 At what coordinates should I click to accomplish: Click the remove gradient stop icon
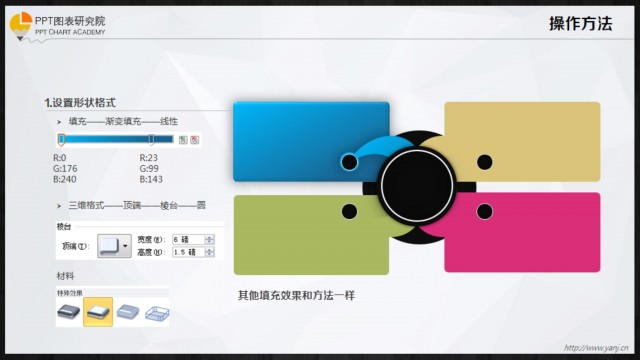pyautogui.click(x=195, y=140)
